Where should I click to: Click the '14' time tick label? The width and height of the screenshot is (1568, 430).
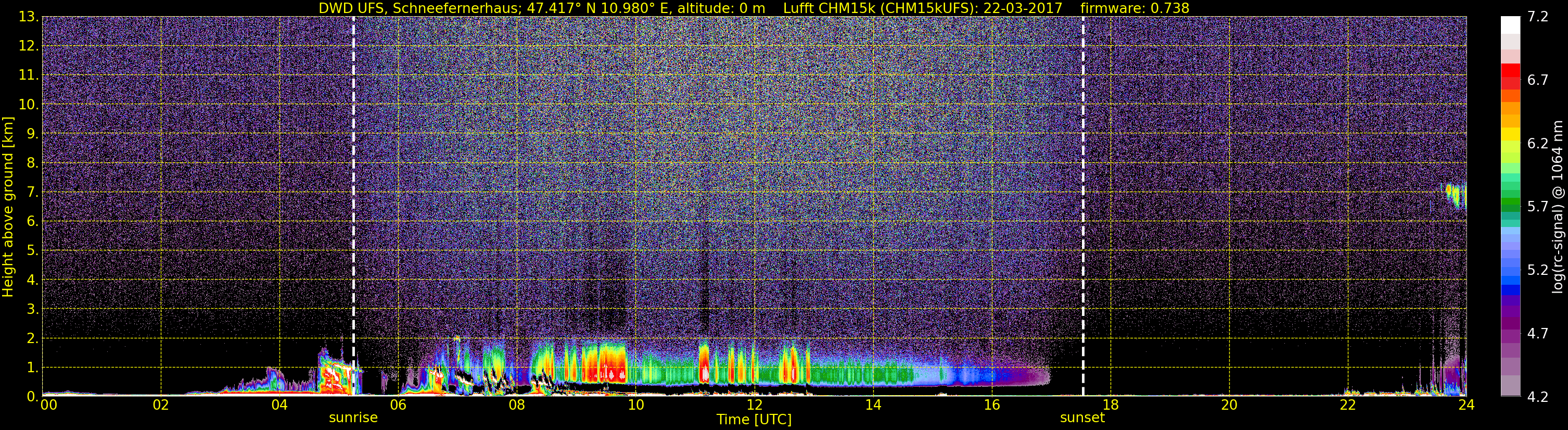click(873, 405)
